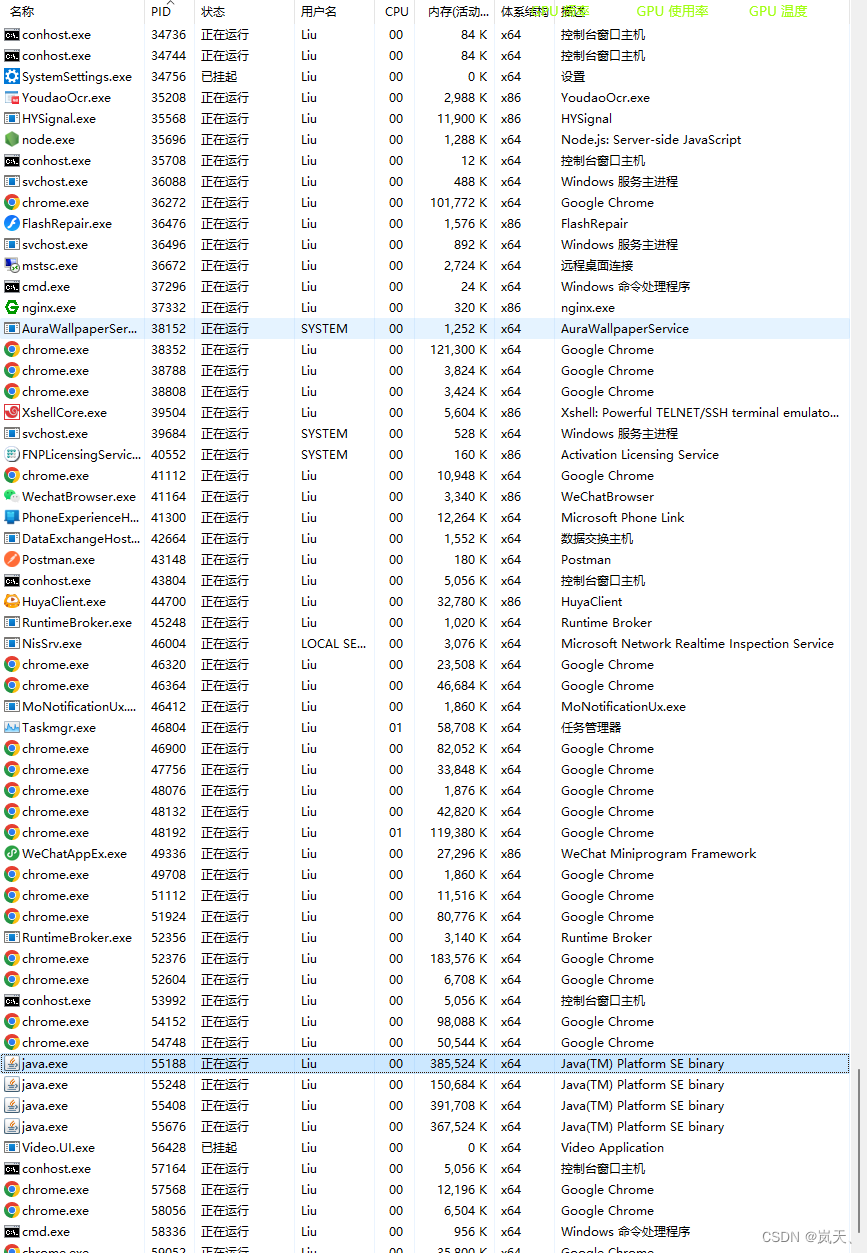The image size is (867, 1253).
Task: Sort by the 名称 column header
Action: (x=22, y=12)
